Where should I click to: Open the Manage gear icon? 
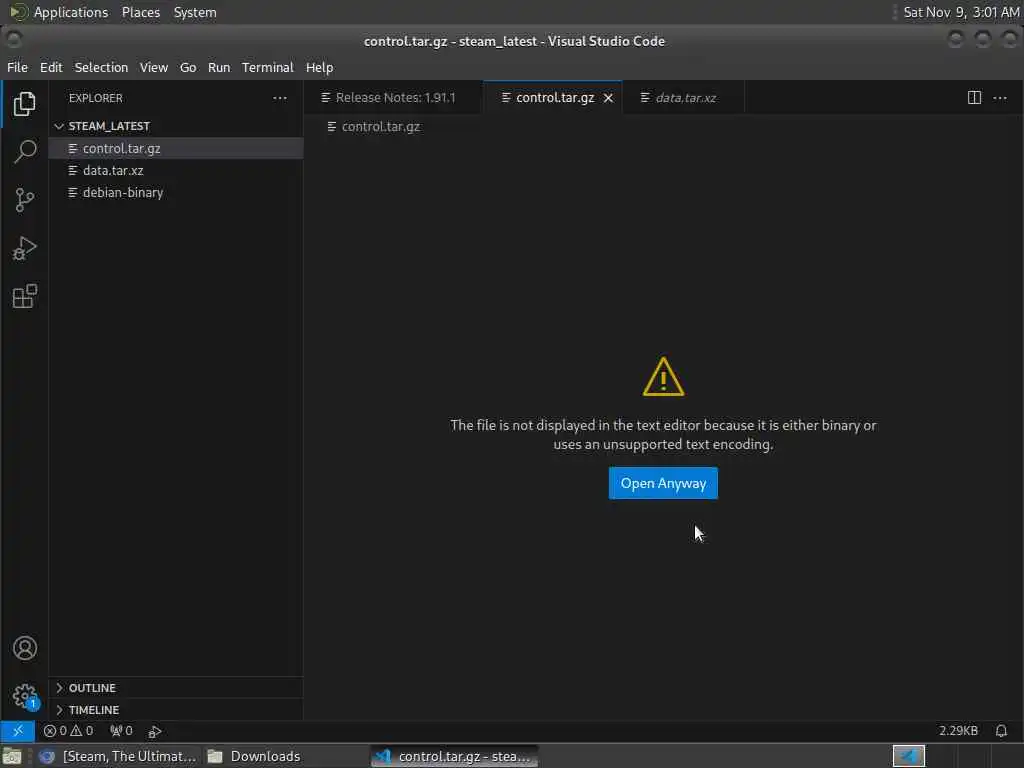click(x=25, y=696)
